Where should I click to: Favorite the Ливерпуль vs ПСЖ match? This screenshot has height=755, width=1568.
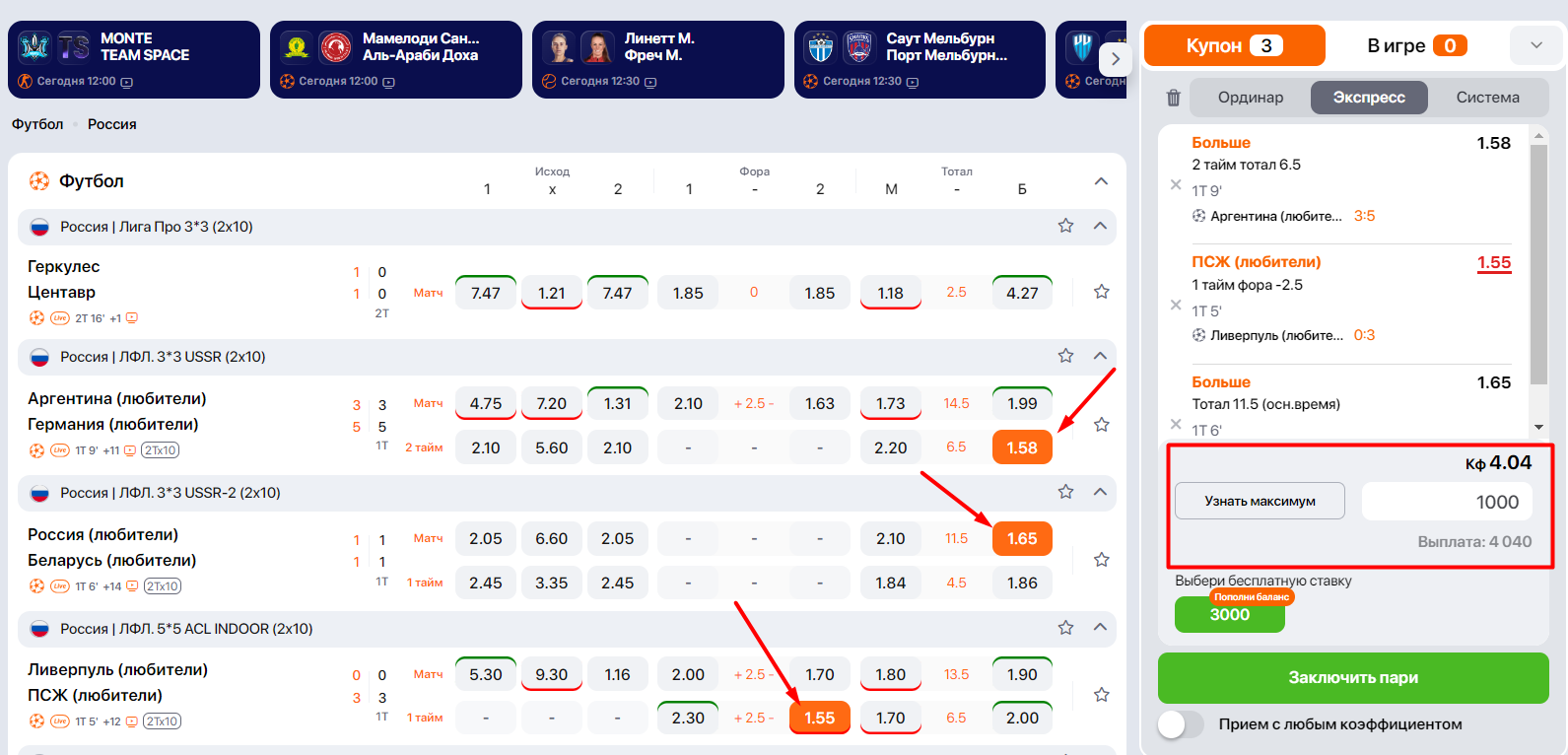coord(1102,695)
